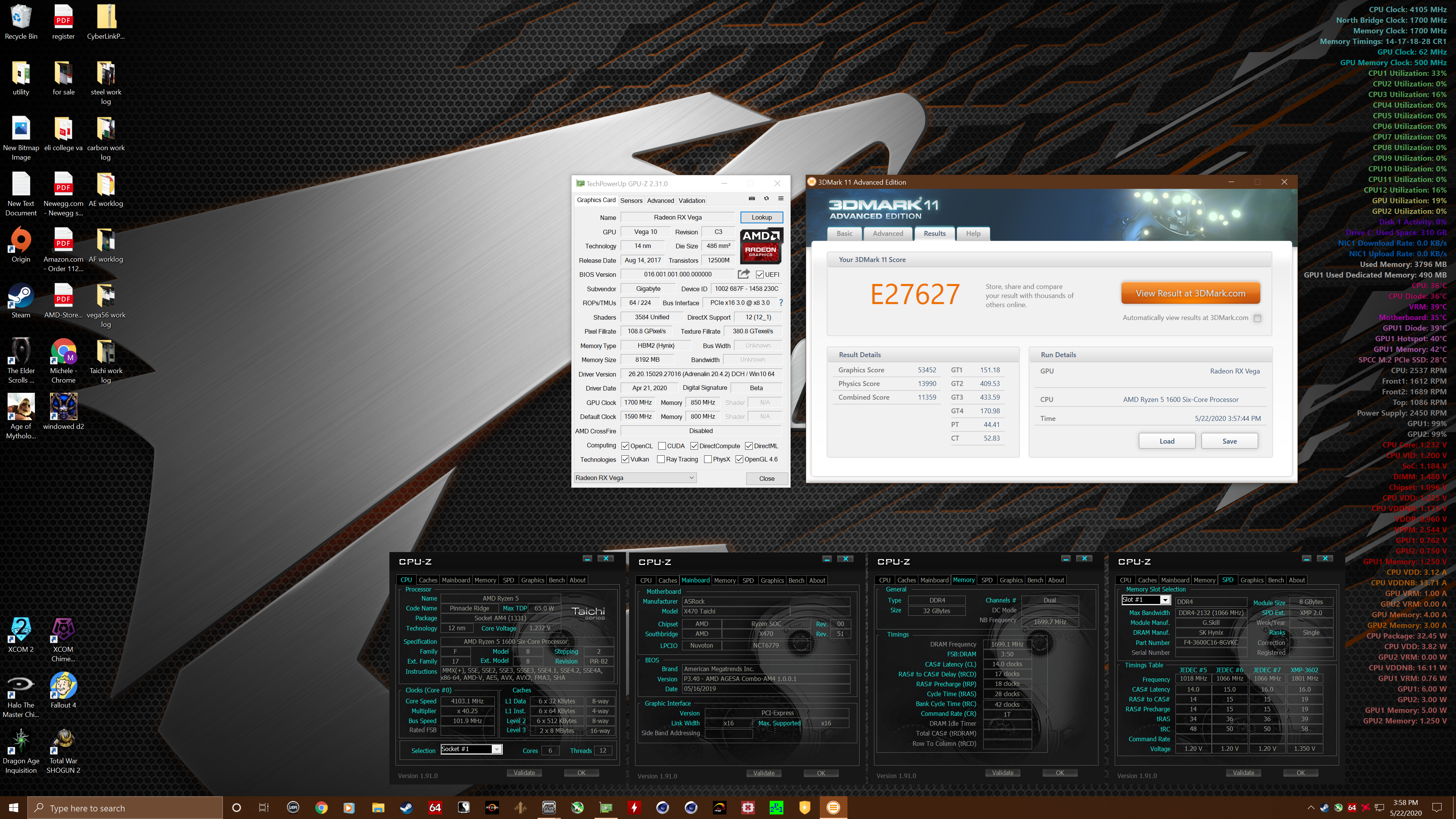Click the PCIe bus interface question mark
Image resolution: width=1456 pixels, height=819 pixels.
781,303
